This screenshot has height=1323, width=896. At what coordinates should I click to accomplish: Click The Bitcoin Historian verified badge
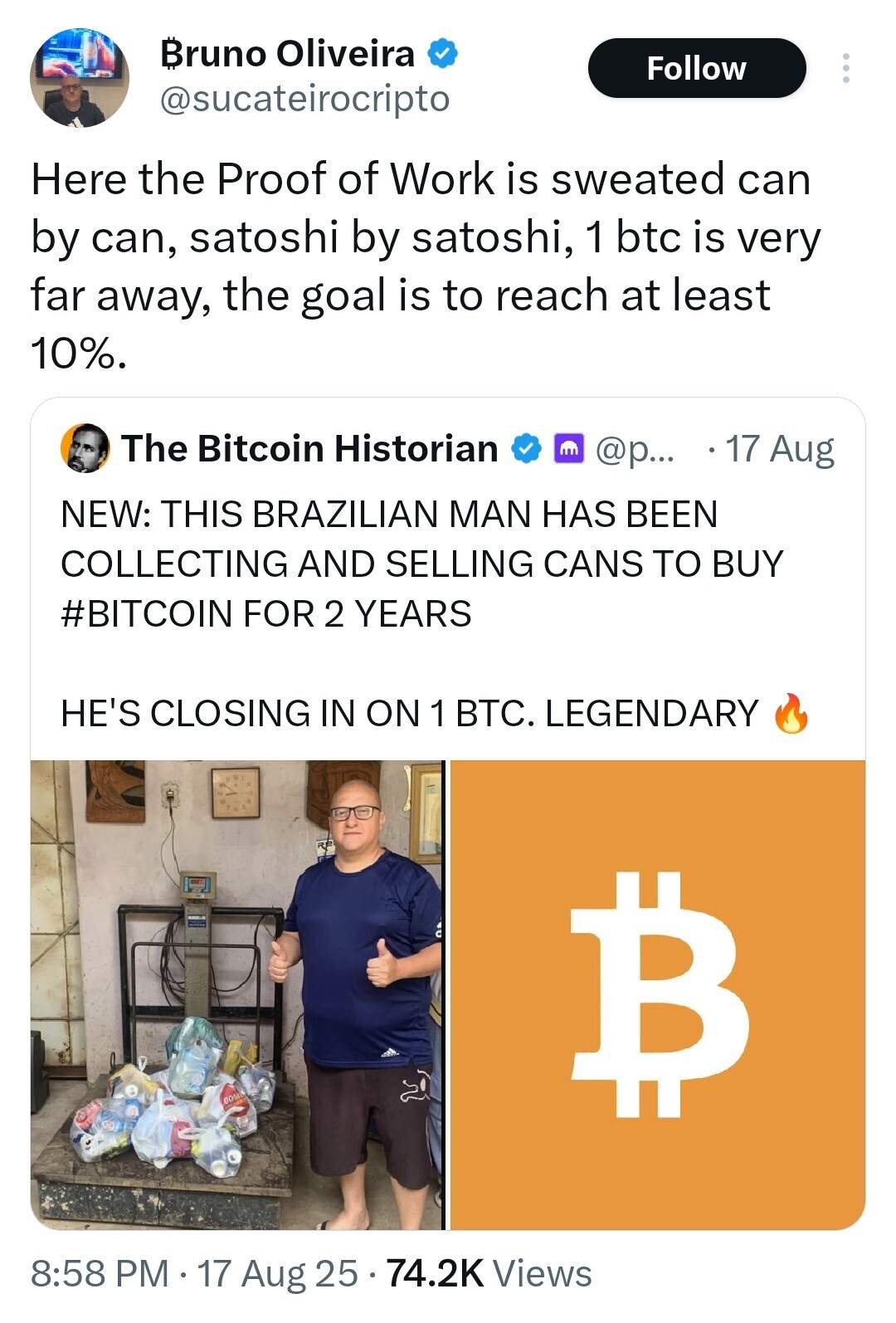click(526, 448)
